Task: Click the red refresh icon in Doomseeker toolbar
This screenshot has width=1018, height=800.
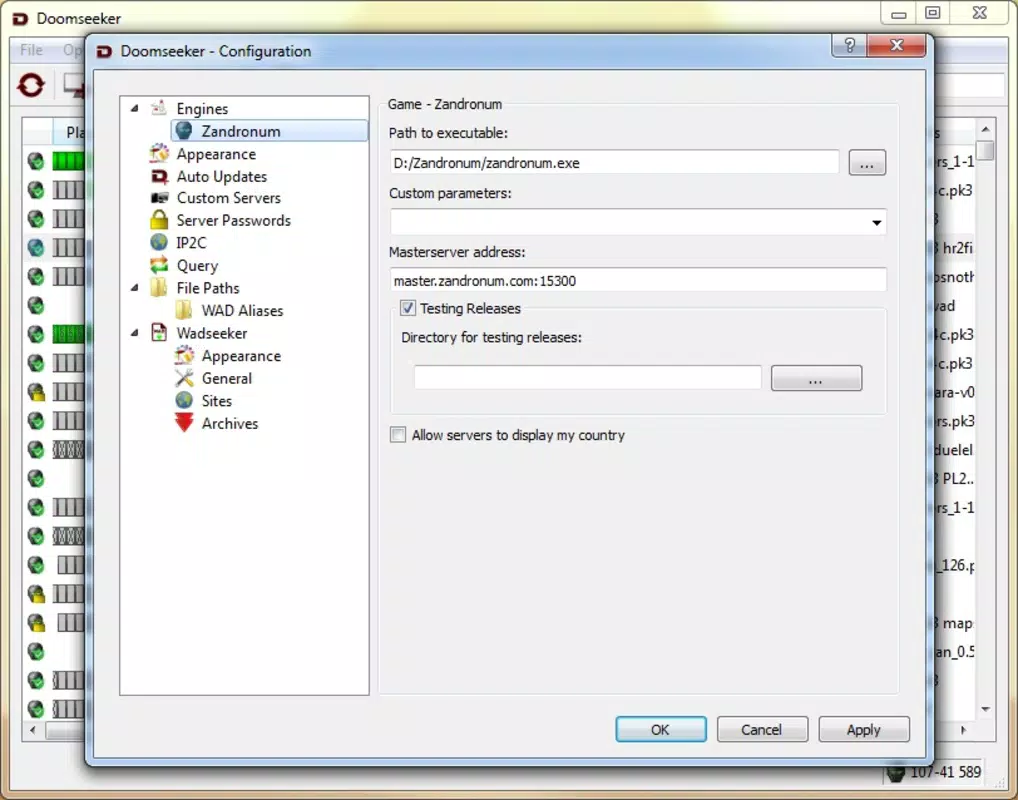Action: 31,85
